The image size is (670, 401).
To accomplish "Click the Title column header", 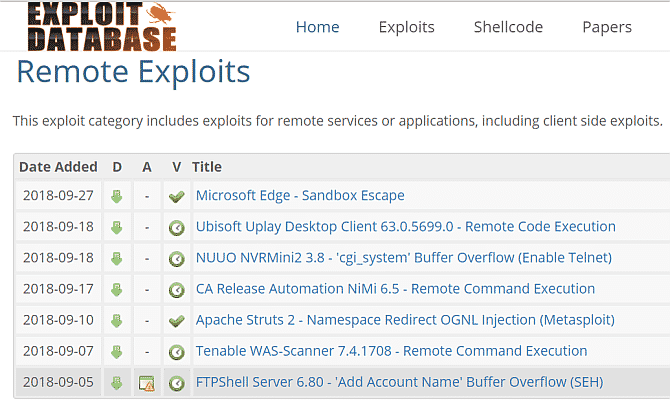I will [x=207, y=167].
